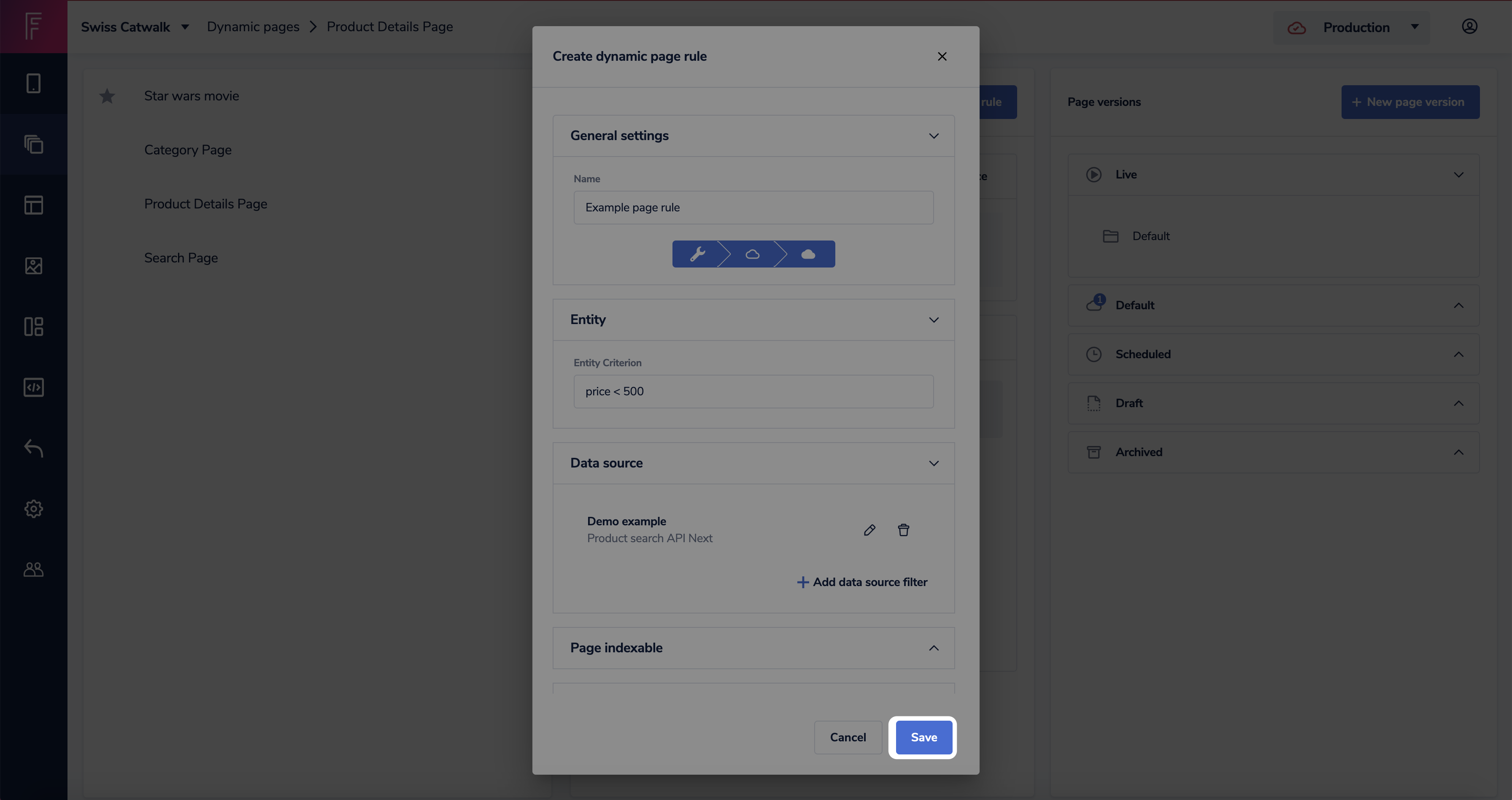Select the wrench development stage icon
The height and width of the screenshot is (800, 1512).
[698, 254]
